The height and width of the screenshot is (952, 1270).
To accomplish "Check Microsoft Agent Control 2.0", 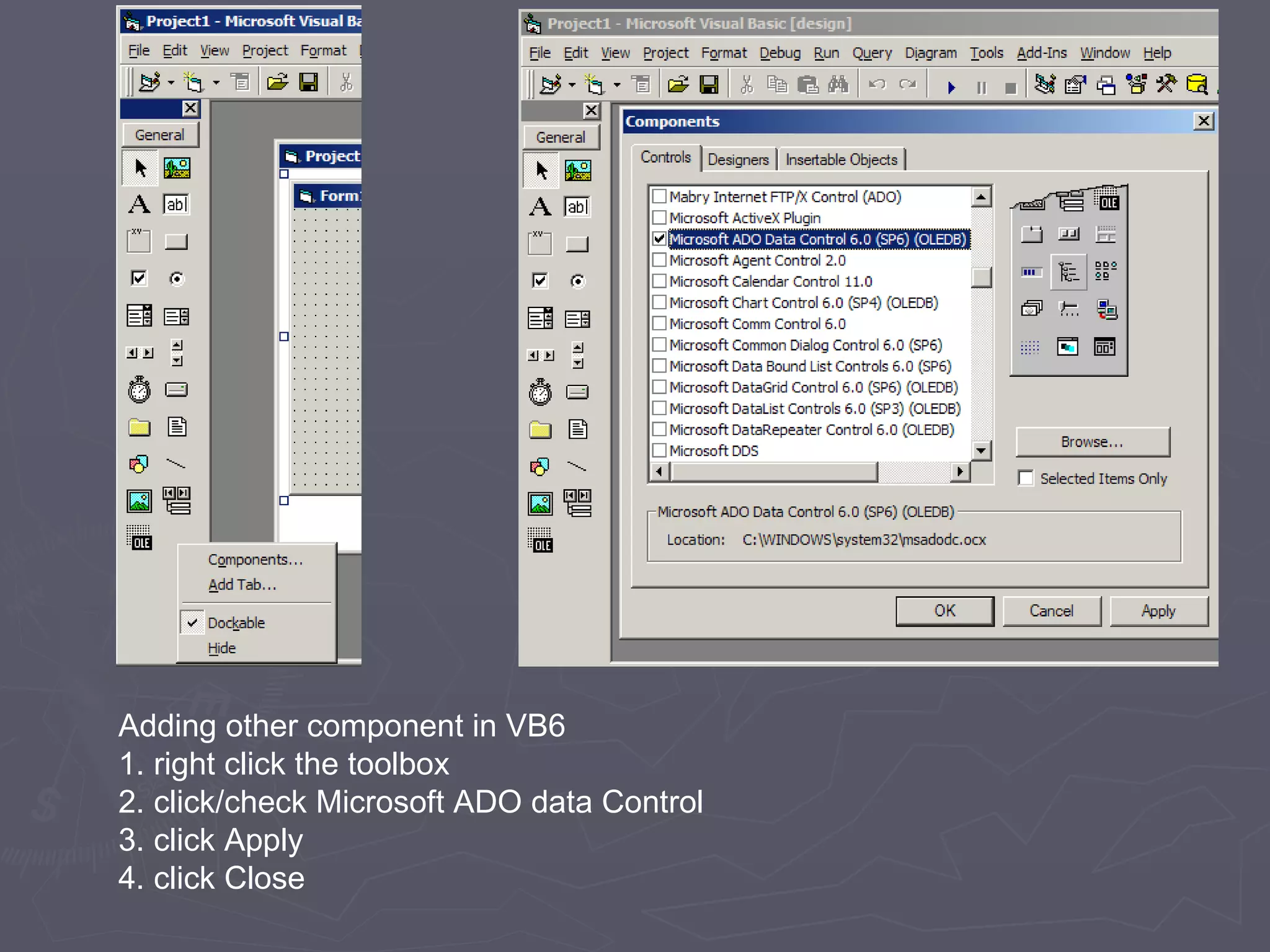I will (659, 260).
